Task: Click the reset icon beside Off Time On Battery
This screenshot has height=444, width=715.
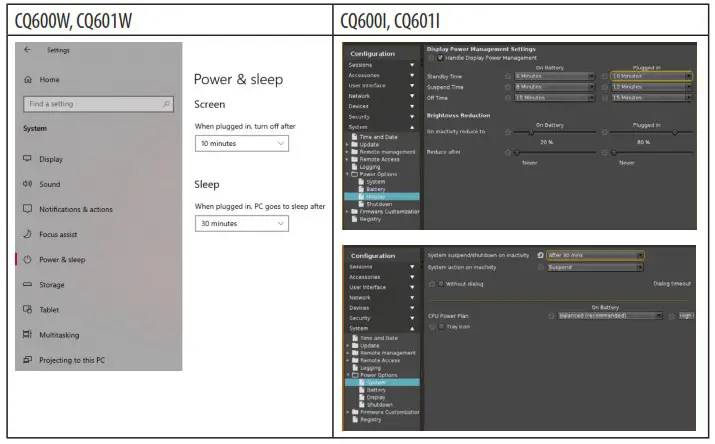Action: pos(508,98)
